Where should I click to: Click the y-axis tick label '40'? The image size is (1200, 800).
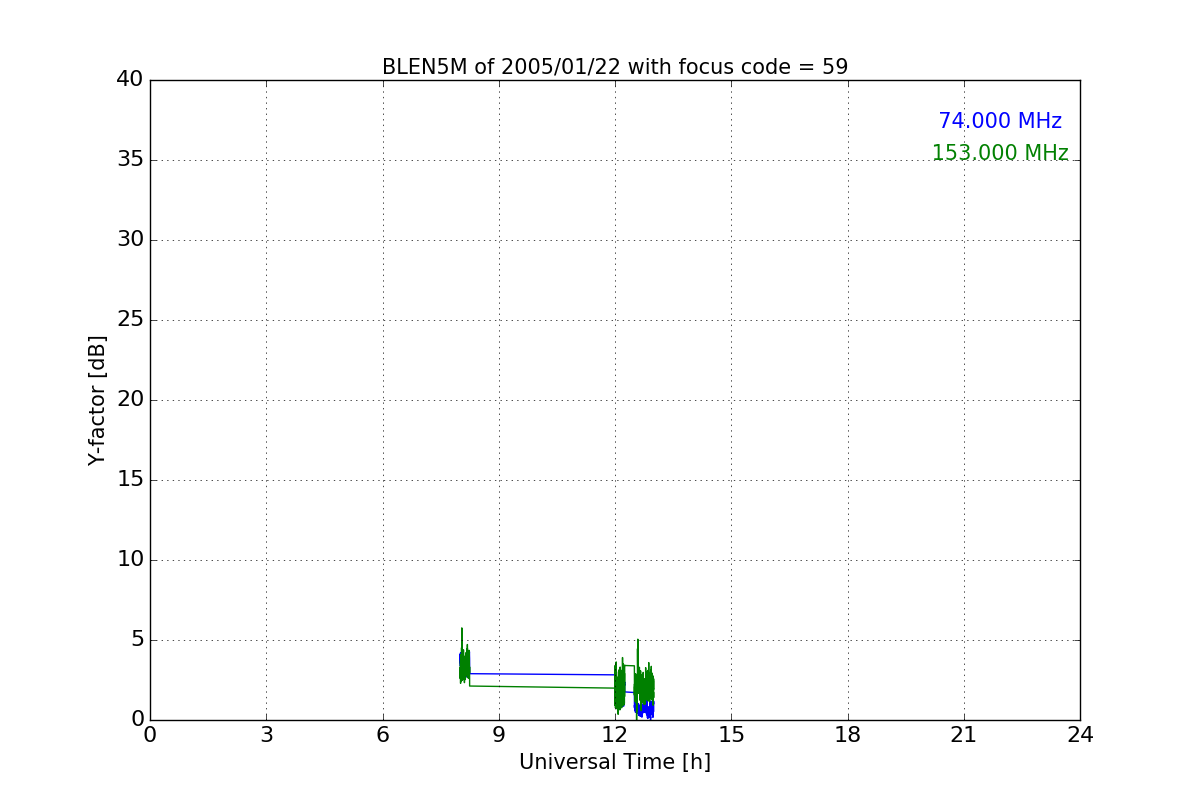click(130, 80)
